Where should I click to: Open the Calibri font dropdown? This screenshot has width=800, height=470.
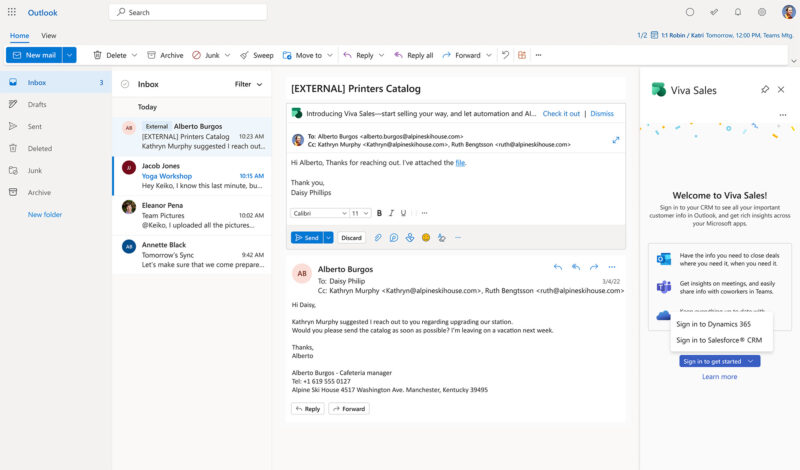click(x=319, y=213)
